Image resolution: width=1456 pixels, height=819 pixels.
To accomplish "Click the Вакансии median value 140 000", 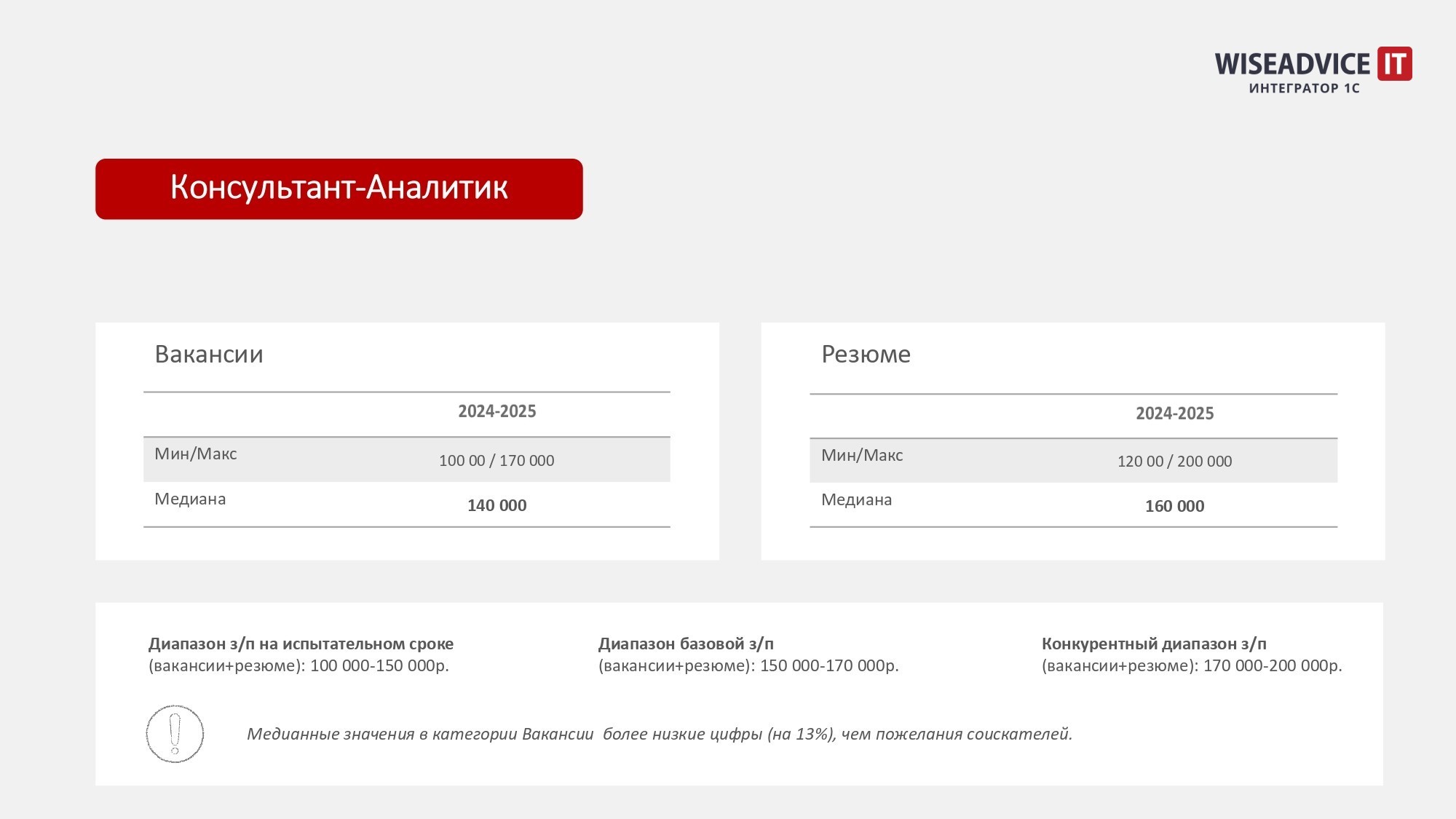I will (497, 505).
